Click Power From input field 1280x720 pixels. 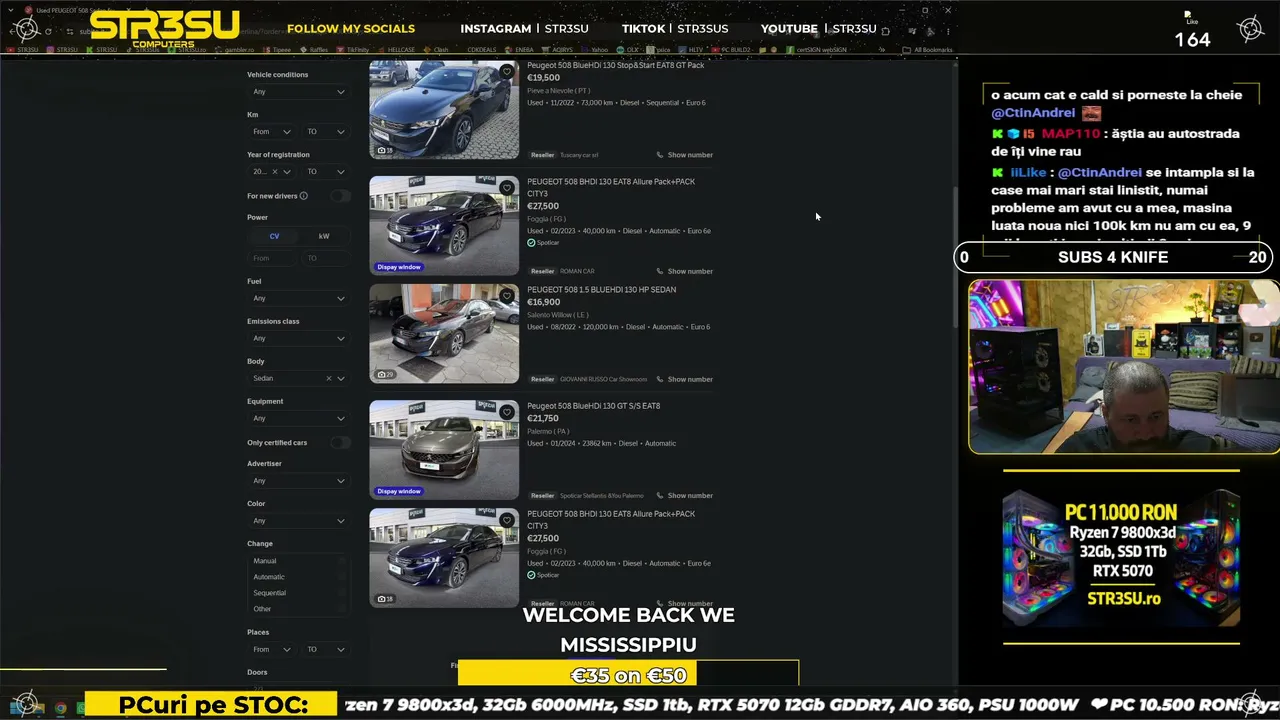click(273, 258)
